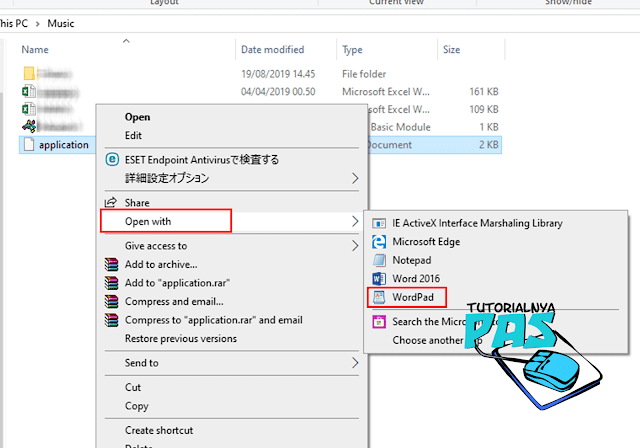The width and height of the screenshot is (640, 448).
Task: Choose Create shortcut from the context menu
Action: click(159, 430)
